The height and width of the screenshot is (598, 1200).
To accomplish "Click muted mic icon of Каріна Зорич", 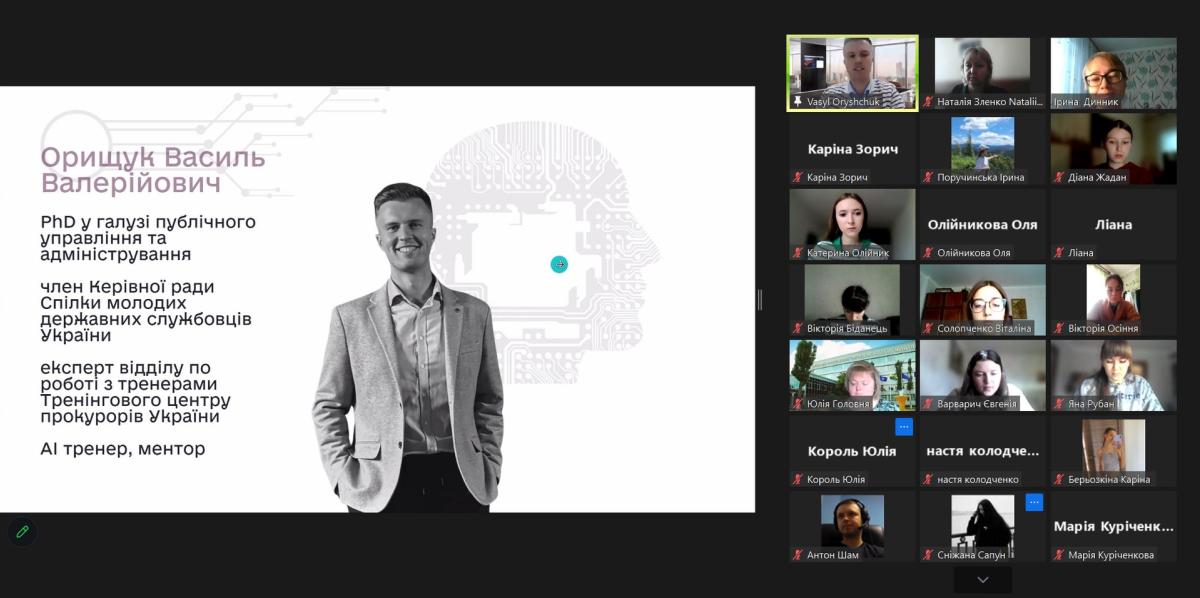I will pyautogui.click(x=797, y=177).
